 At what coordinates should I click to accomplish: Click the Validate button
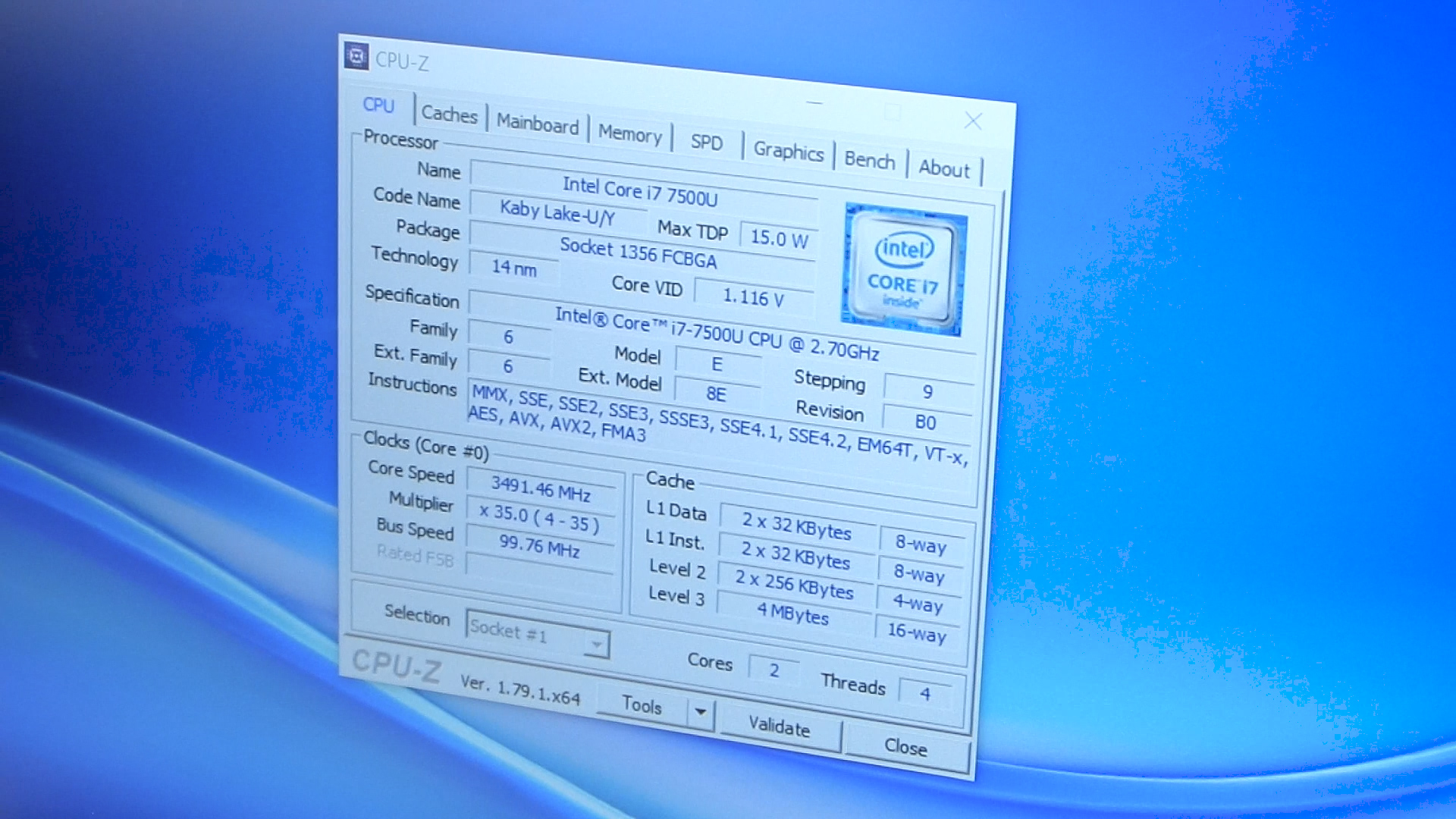point(780,727)
